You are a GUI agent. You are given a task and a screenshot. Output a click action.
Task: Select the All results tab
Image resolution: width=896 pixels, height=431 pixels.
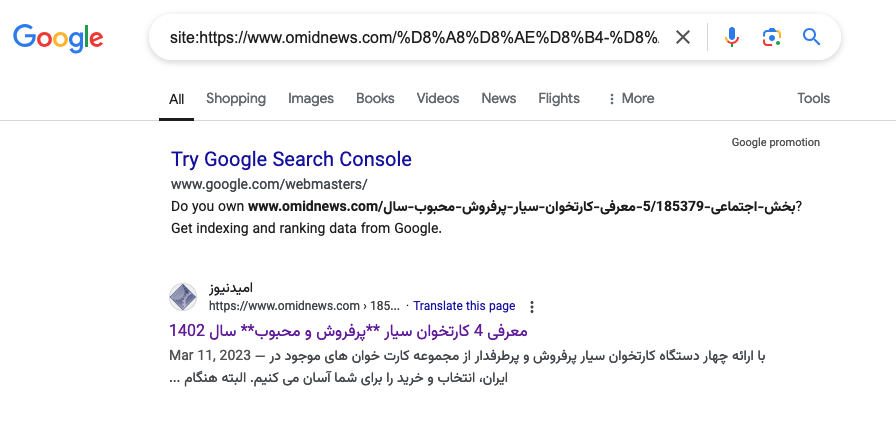pyautogui.click(x=177, y=98)
